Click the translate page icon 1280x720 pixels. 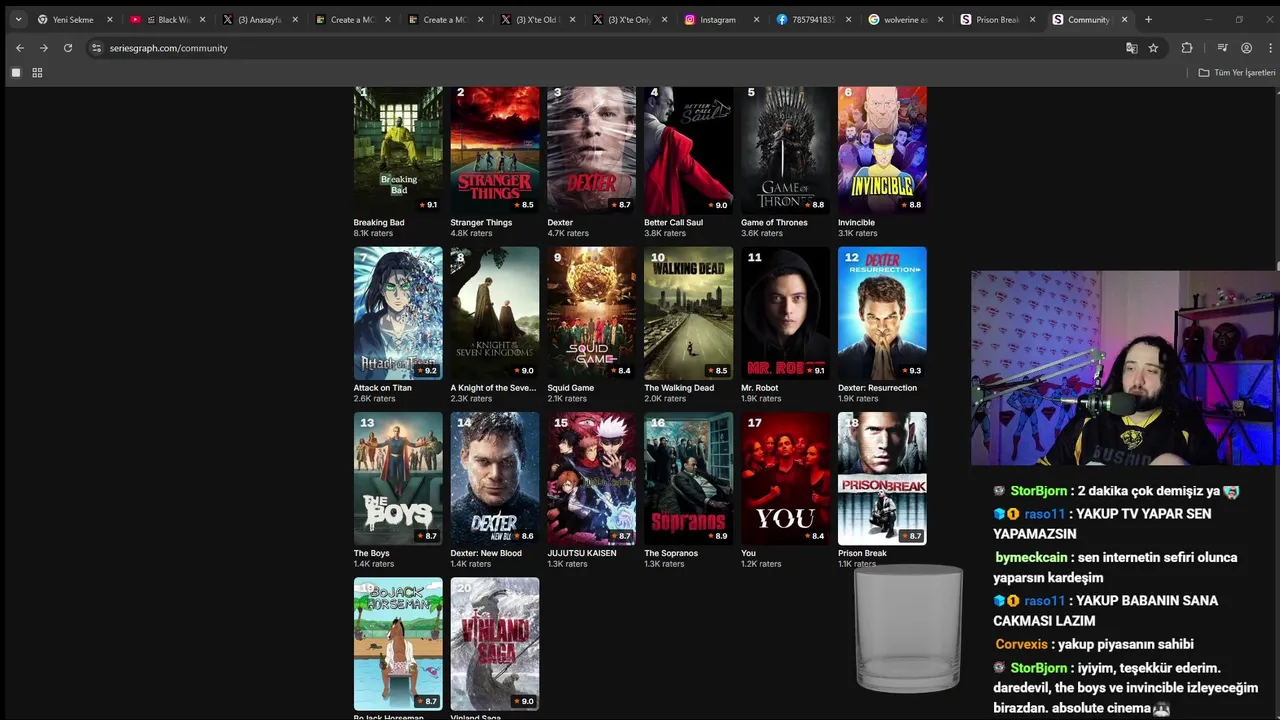coord(1131,48)
